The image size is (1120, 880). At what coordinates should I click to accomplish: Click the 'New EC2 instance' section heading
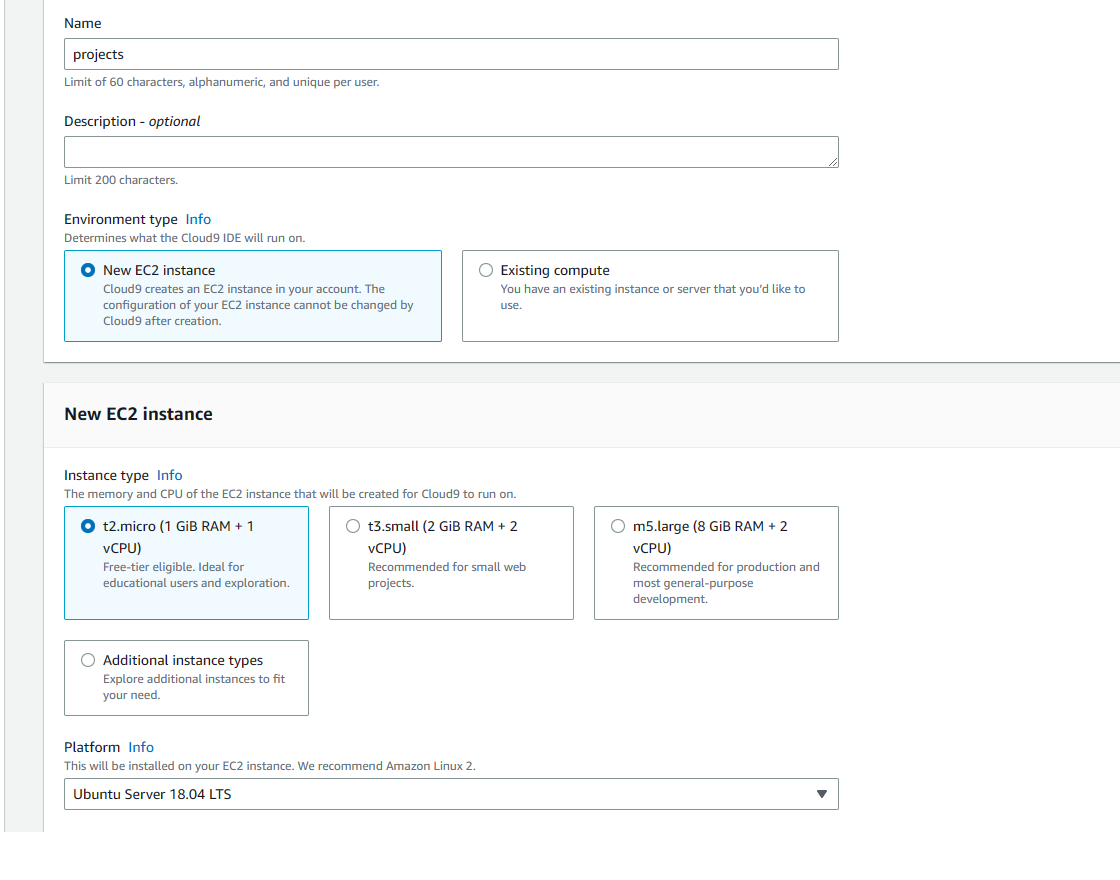138,414
